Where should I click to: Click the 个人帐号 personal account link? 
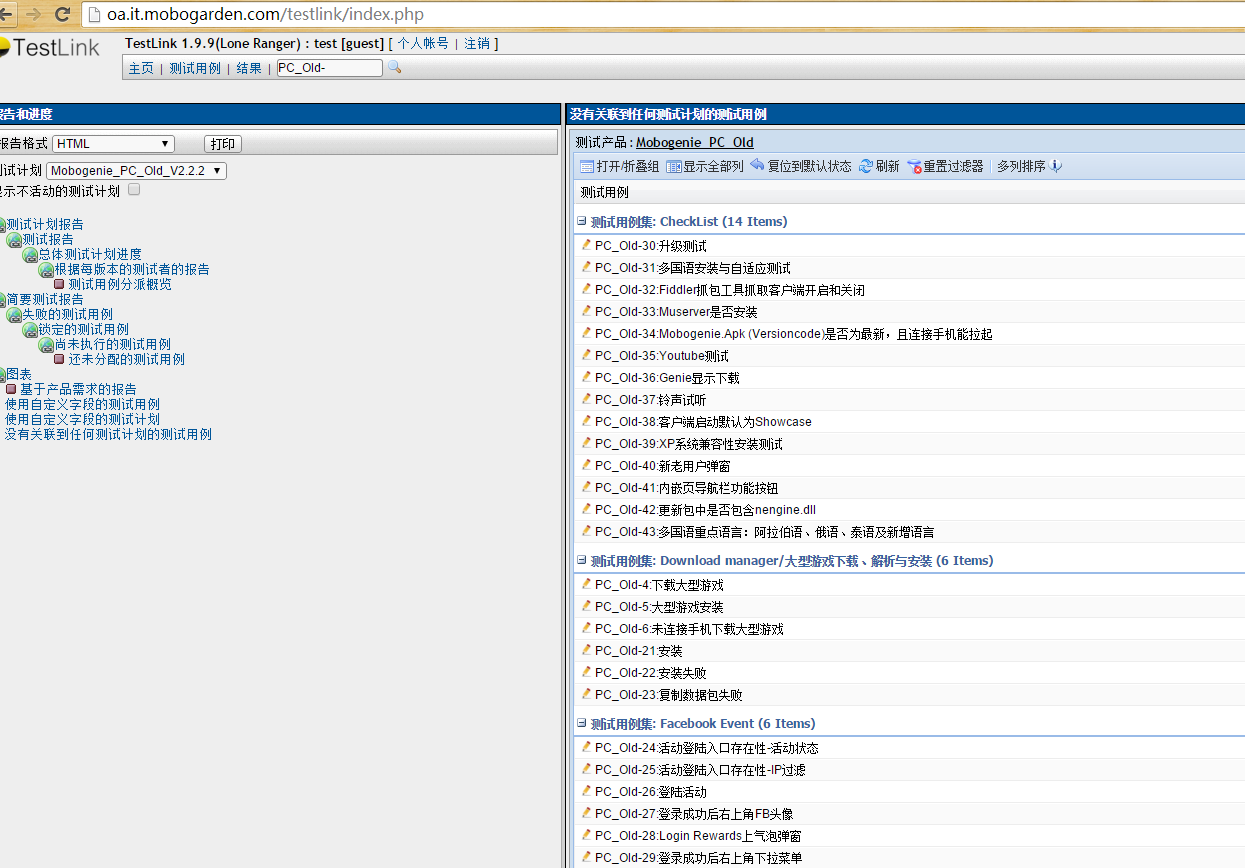pyautogui.click(x=423, y=43)
